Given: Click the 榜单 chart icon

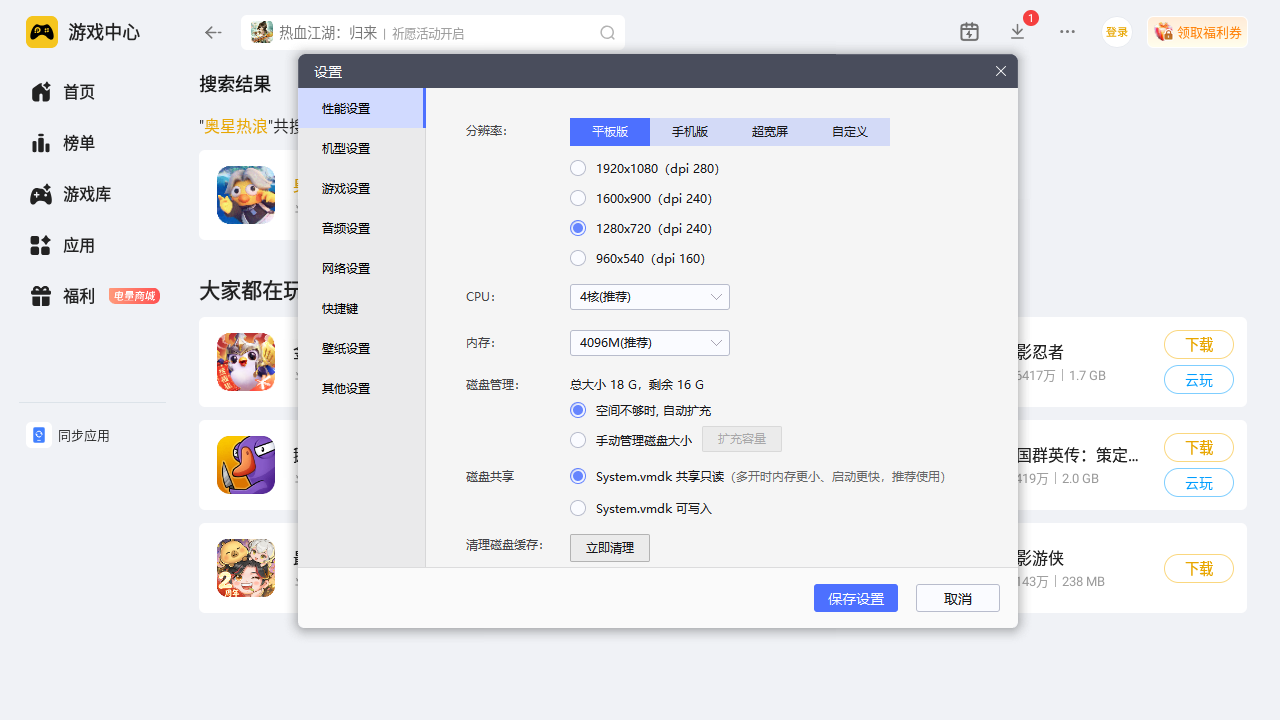Looking at the screenshot, I should pyautogui.click(x=41, y=143).
